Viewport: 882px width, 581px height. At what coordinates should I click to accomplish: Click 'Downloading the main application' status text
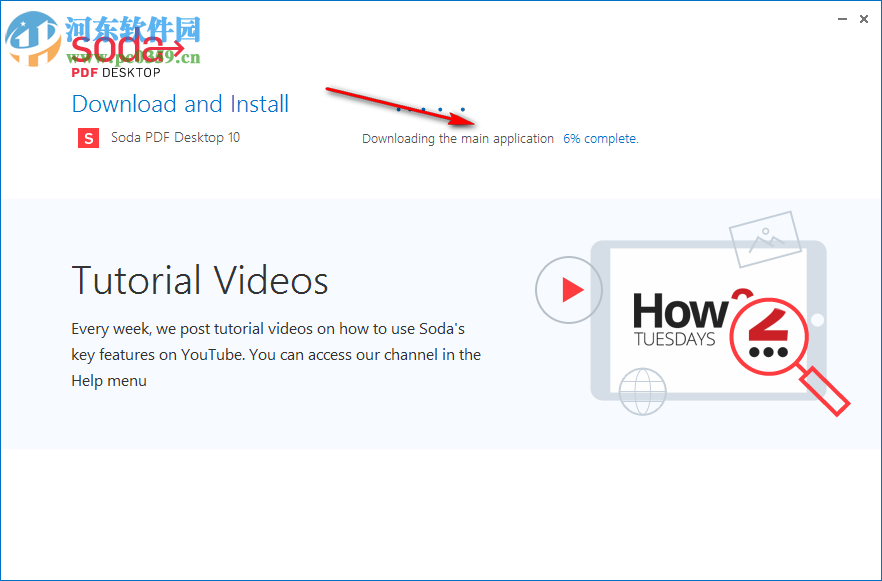[x=458, y=139]
